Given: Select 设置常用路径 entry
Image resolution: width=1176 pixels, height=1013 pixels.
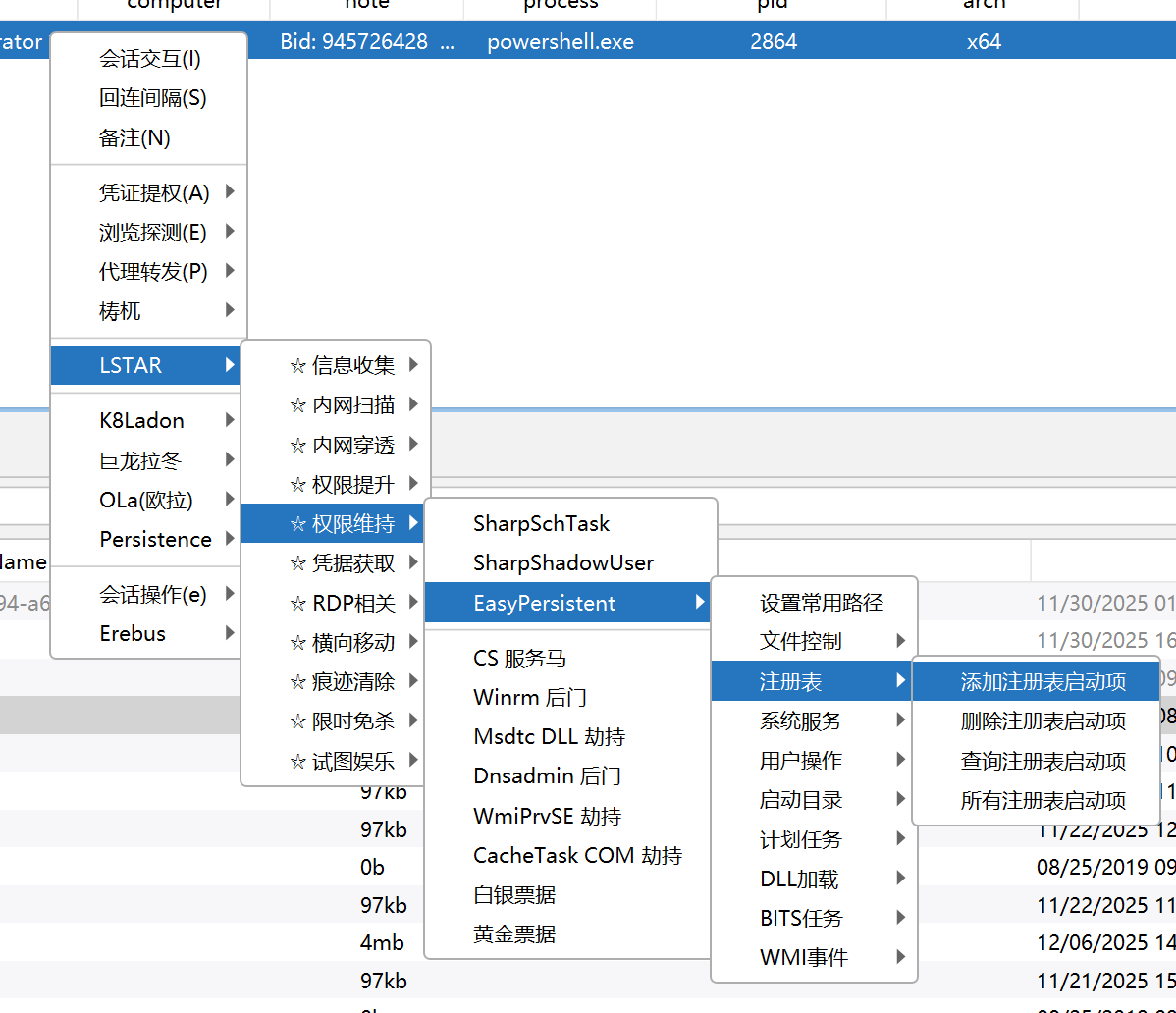Looking at the screenshot, I should (814, 603).
